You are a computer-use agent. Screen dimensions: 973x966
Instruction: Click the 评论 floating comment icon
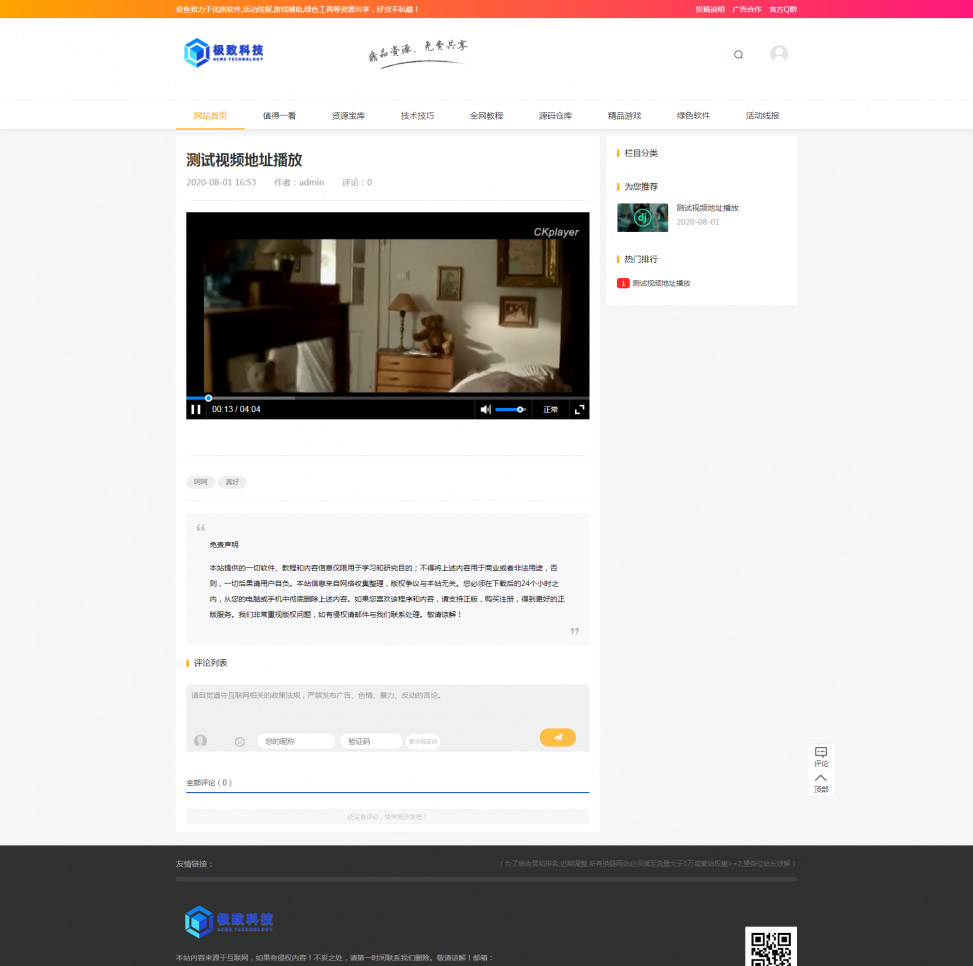pos(820,757)
